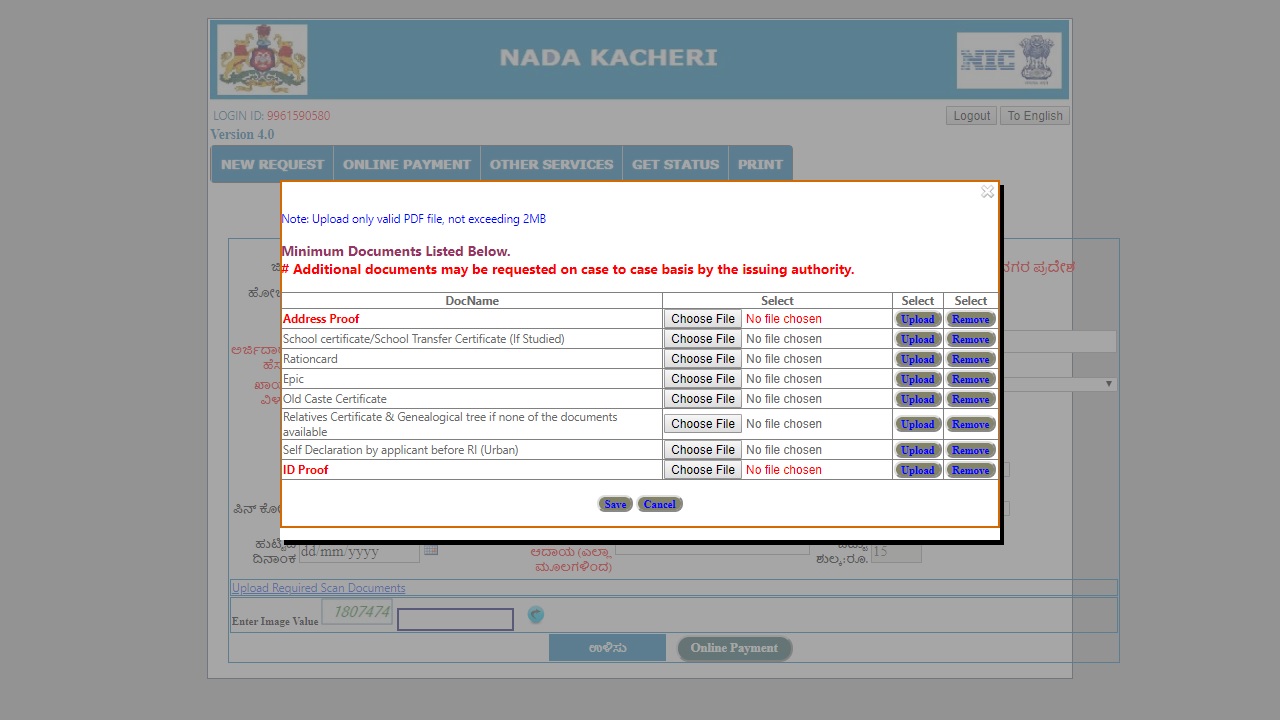Click the NIC logo
Image resolution: width=1280 pixels, height=720 pixels.
[x=1009, y=60]
